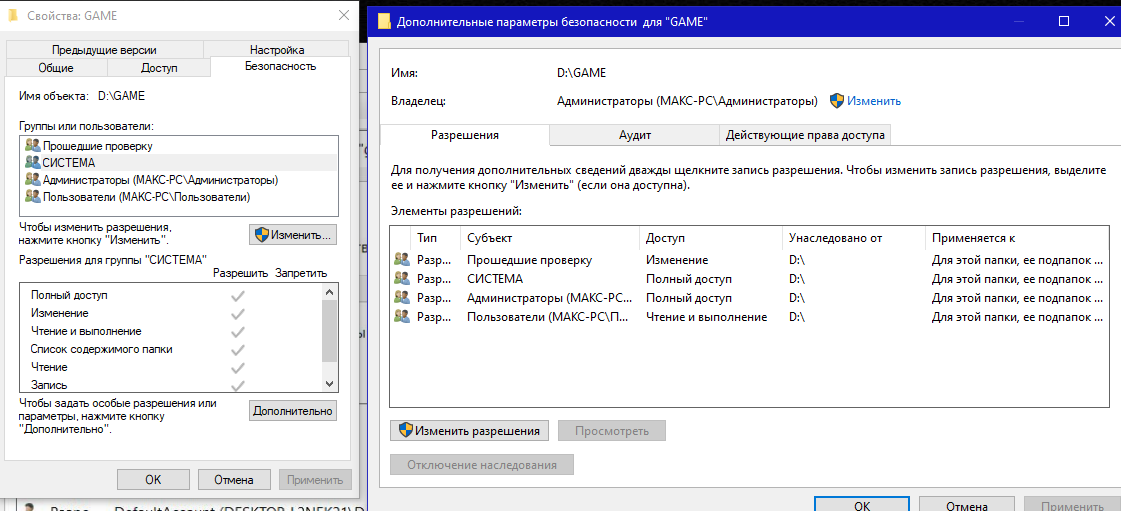Click Изменить разрешения button
This screenshot has width=1121, height=511.
coord(469,431)
